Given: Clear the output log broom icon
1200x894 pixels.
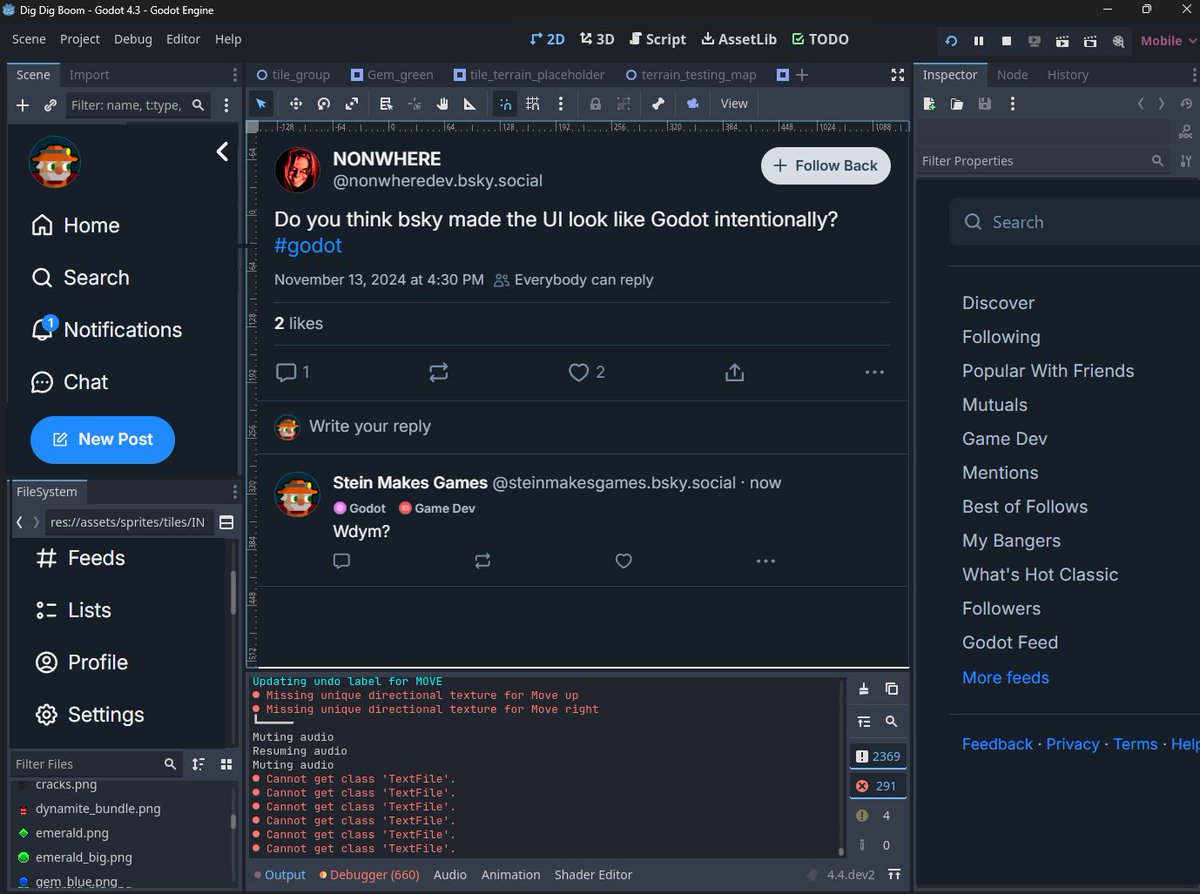Looking at the screenshot, I should tap(865, 689).
